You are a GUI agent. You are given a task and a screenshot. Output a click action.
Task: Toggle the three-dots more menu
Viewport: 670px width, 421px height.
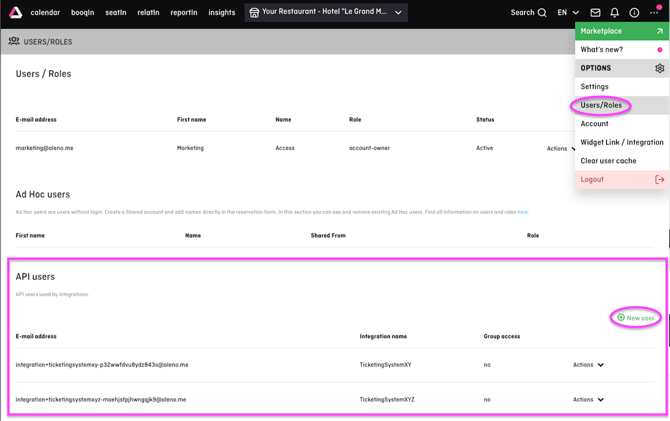[654, 12]
